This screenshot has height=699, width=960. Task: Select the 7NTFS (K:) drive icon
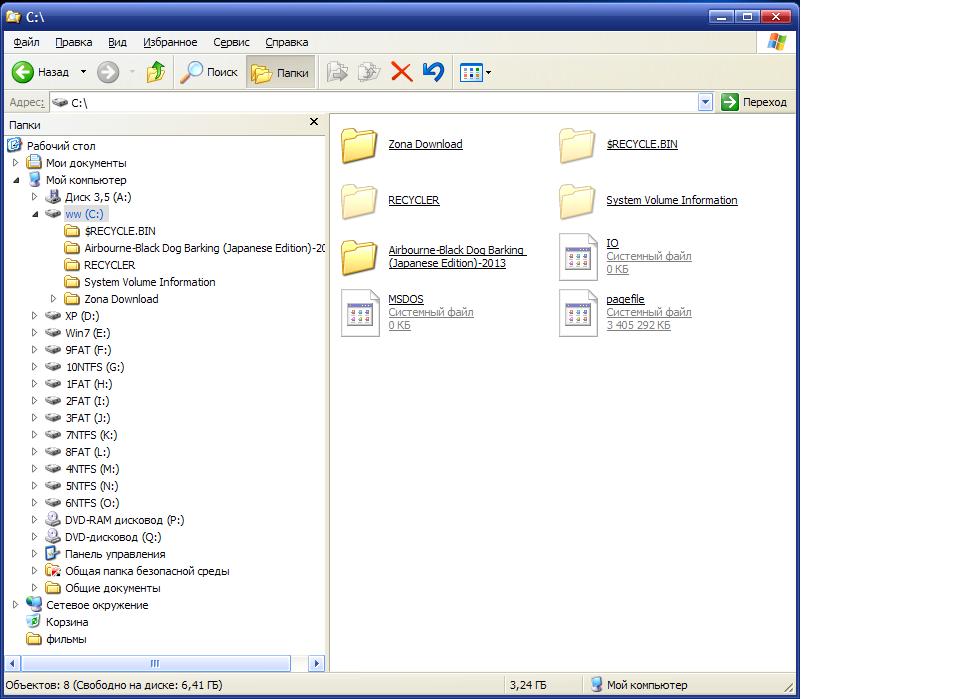pyautogui.click(x=53, y=435)
